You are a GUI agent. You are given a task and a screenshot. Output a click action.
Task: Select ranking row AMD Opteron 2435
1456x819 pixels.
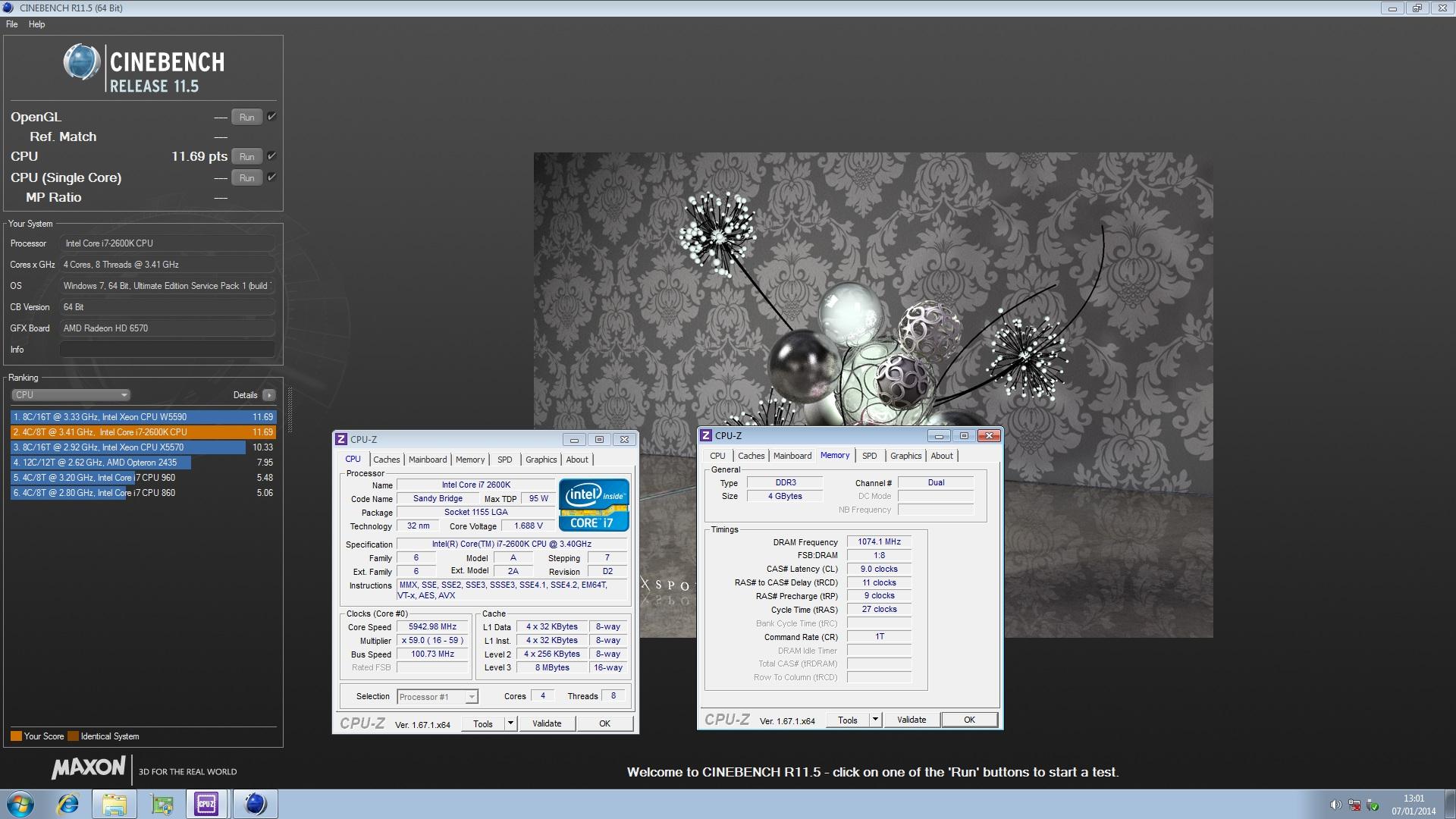click(143, 463)
